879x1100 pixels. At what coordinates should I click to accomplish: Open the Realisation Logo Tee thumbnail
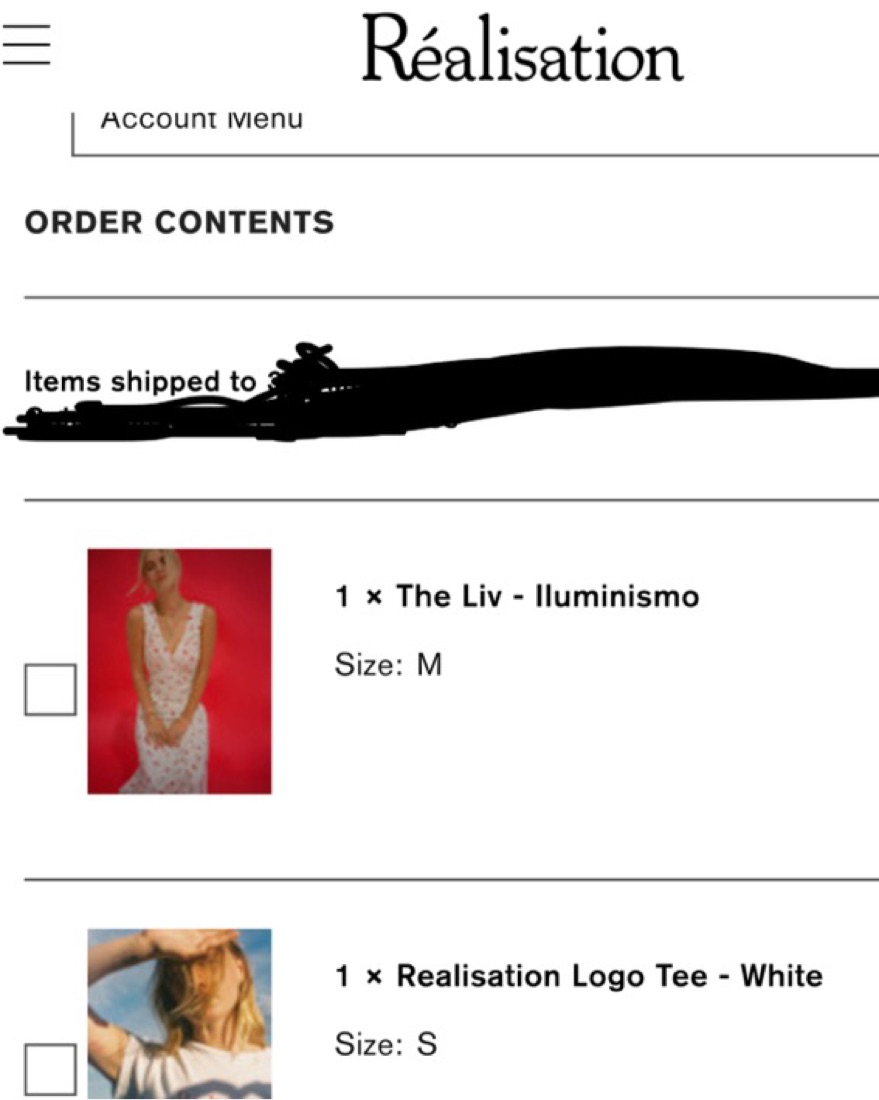180,1014
